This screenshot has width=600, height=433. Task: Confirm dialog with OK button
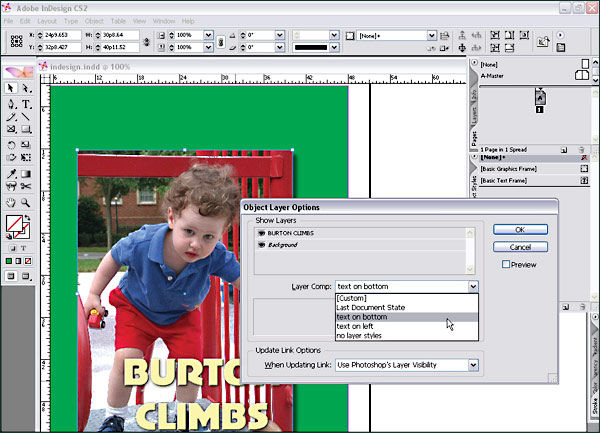pos(519,230)
